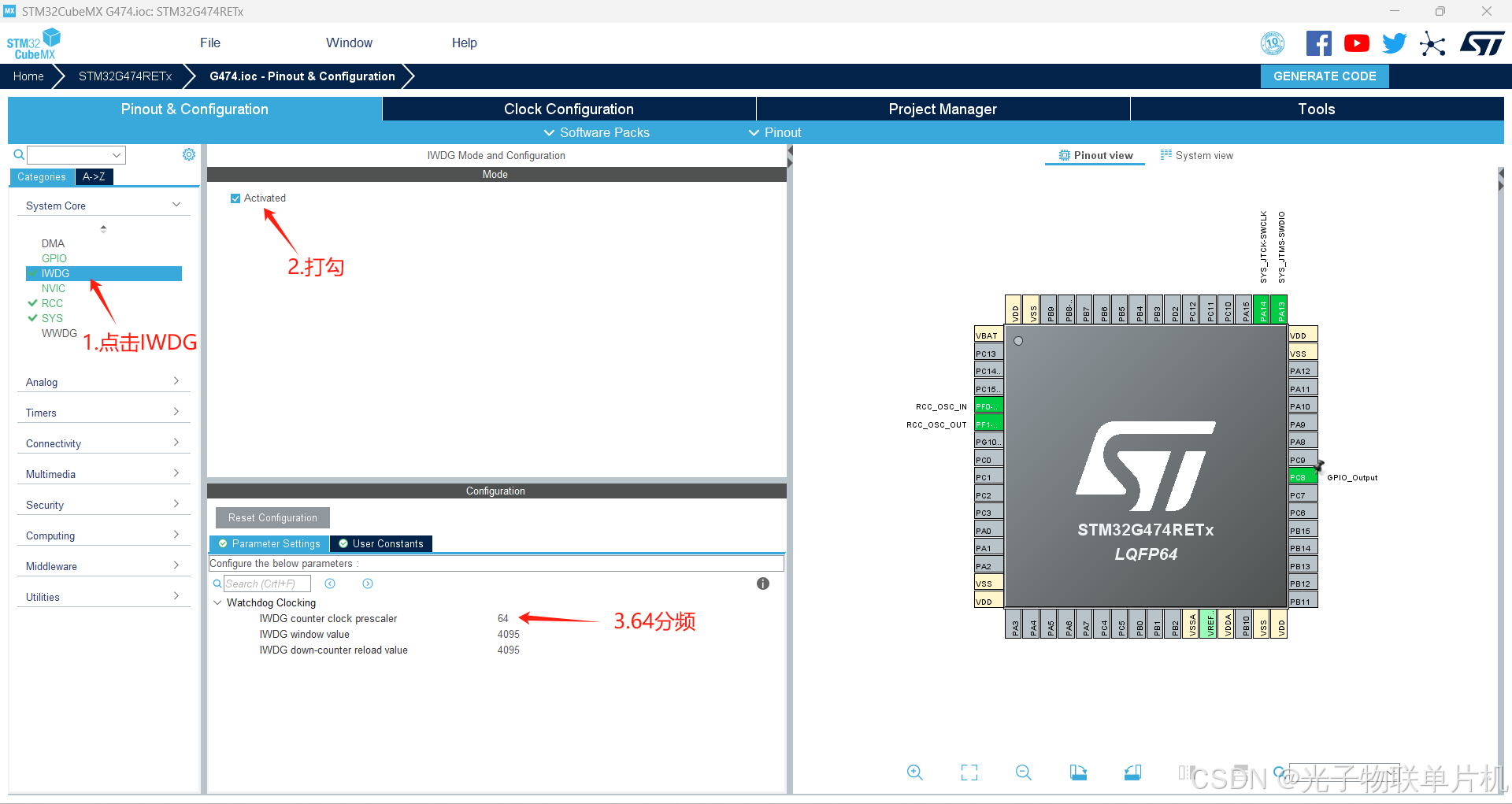1512x804 pixels.
Task: Click the parameter search input field
Action: tap(267, 584)
